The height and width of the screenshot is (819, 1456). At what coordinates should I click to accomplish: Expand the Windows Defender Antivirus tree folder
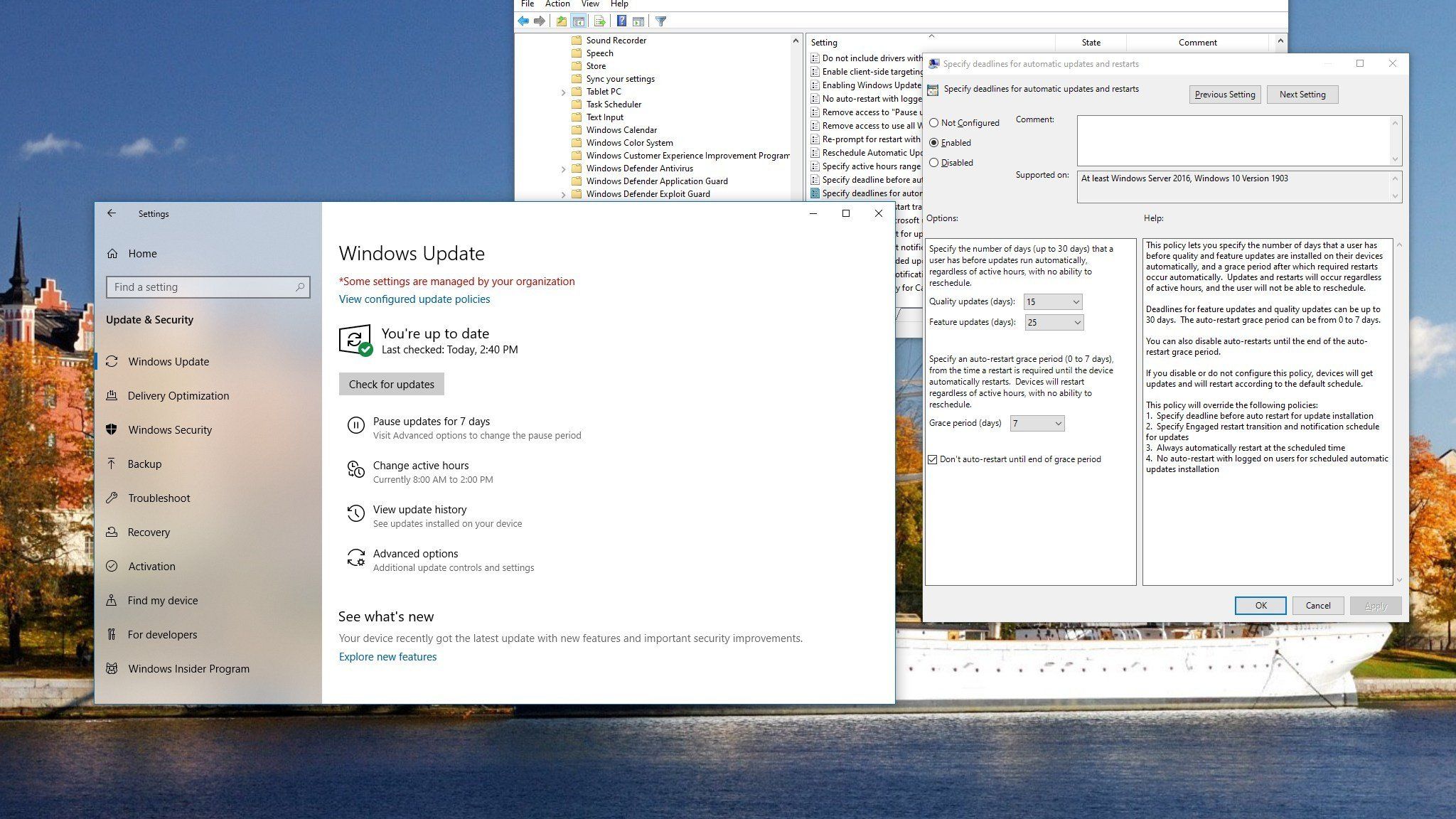coord(564,169)
